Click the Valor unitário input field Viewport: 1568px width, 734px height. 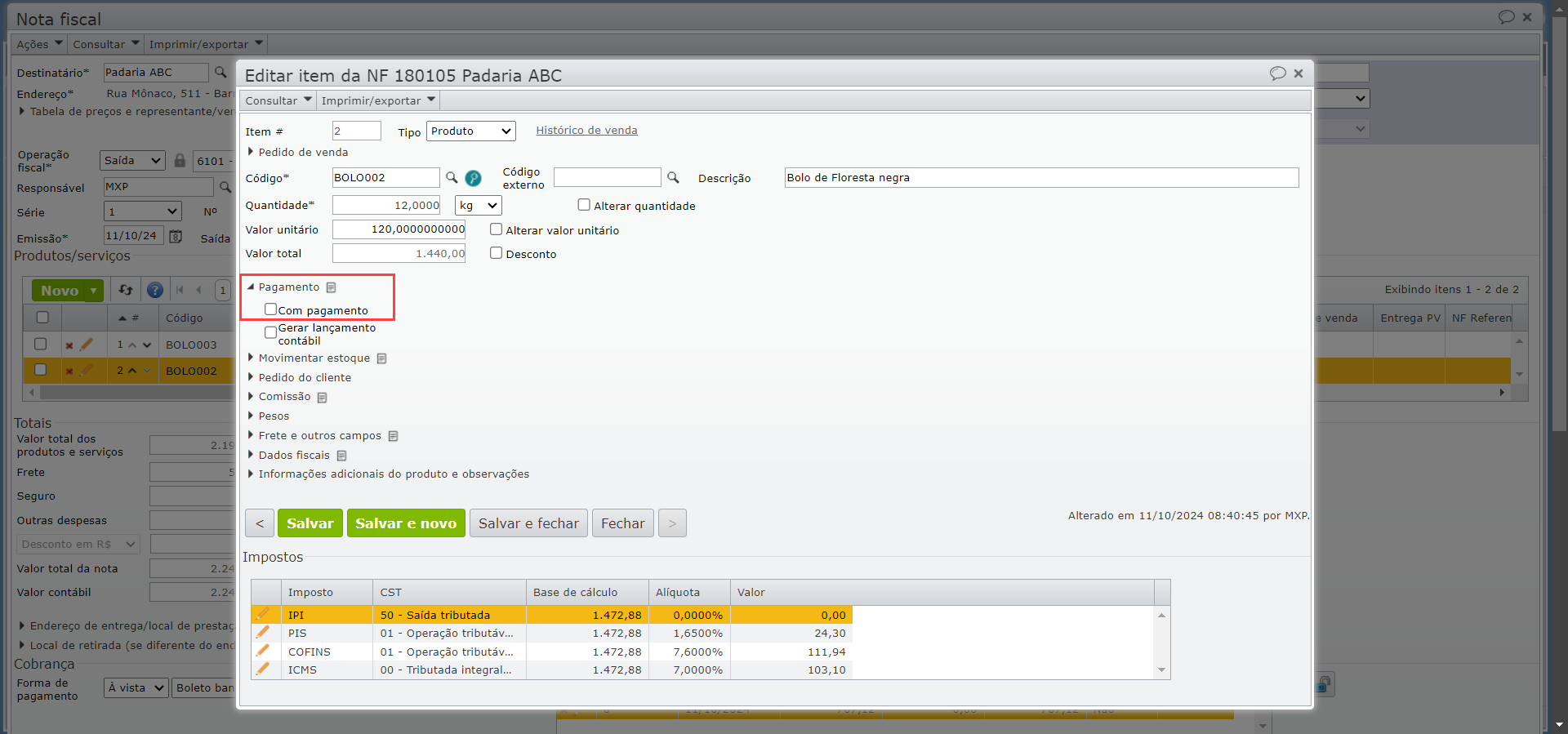pyautogui.click(x=399, y=229)
